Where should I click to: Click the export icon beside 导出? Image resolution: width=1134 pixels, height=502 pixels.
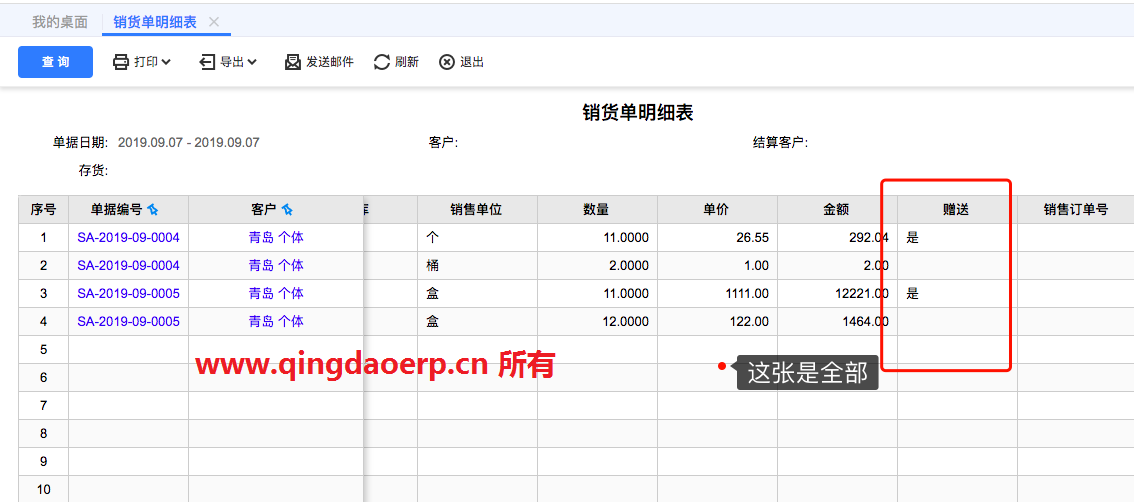pyautogui.click(x=207, y=62)
